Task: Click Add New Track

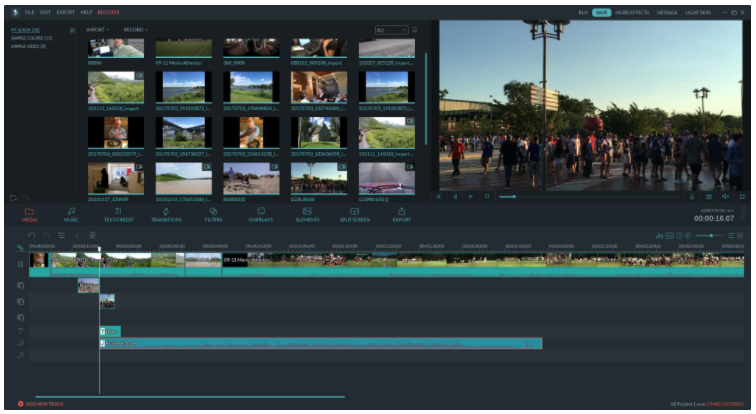Action: click(42, 403)
